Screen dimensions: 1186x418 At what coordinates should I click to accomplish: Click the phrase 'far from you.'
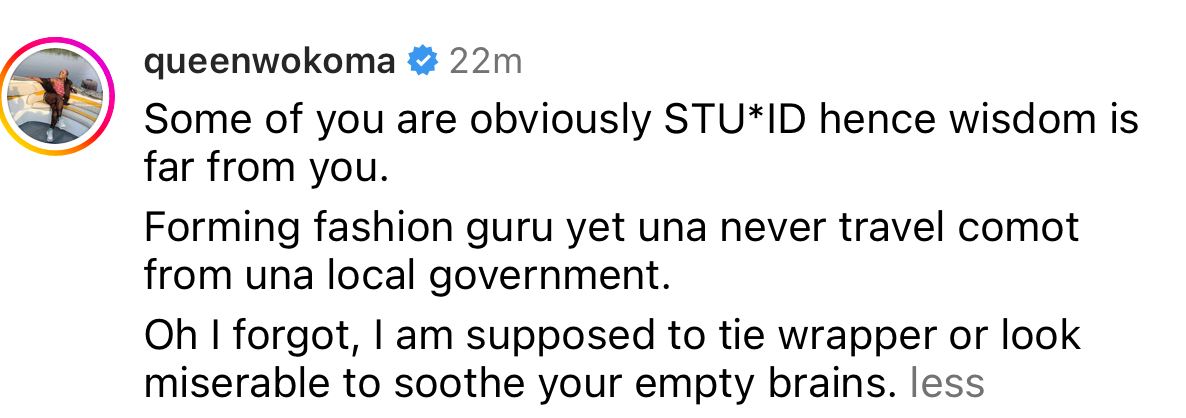(x=265, y=168)
